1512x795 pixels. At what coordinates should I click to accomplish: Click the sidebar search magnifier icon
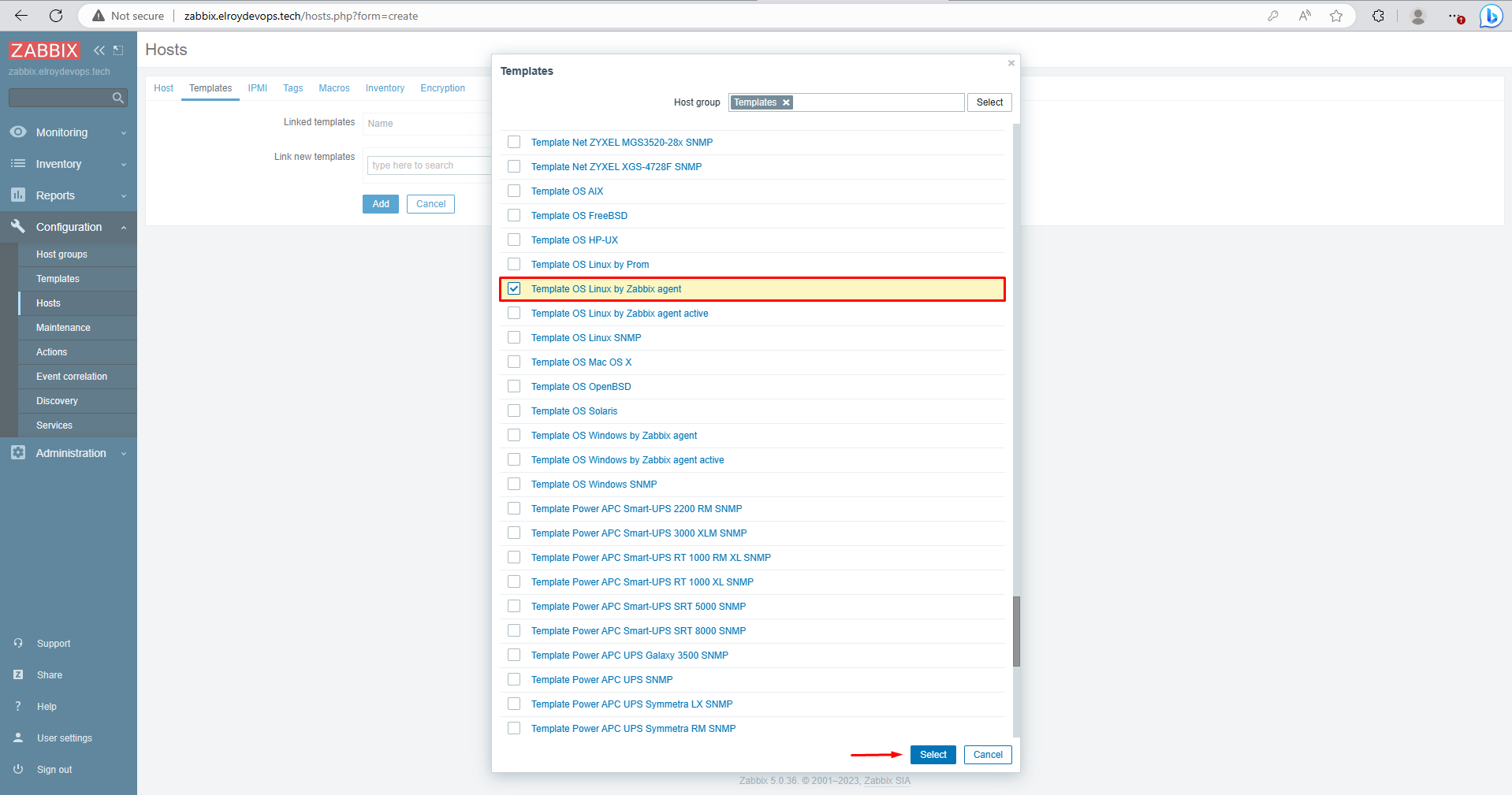coord(117,98)
